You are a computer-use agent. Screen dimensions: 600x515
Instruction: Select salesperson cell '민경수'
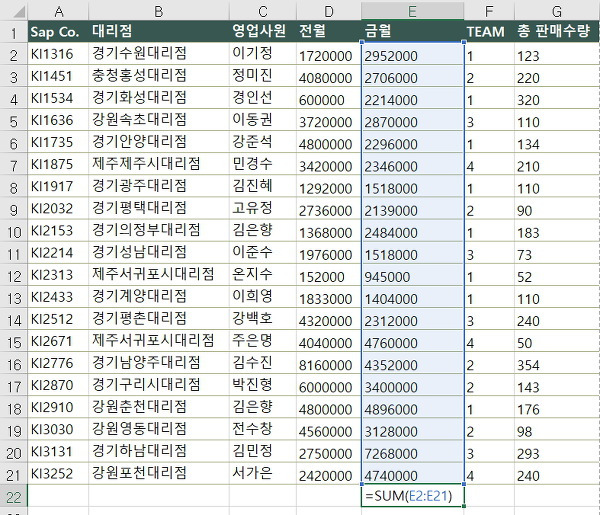pos(263,165)
